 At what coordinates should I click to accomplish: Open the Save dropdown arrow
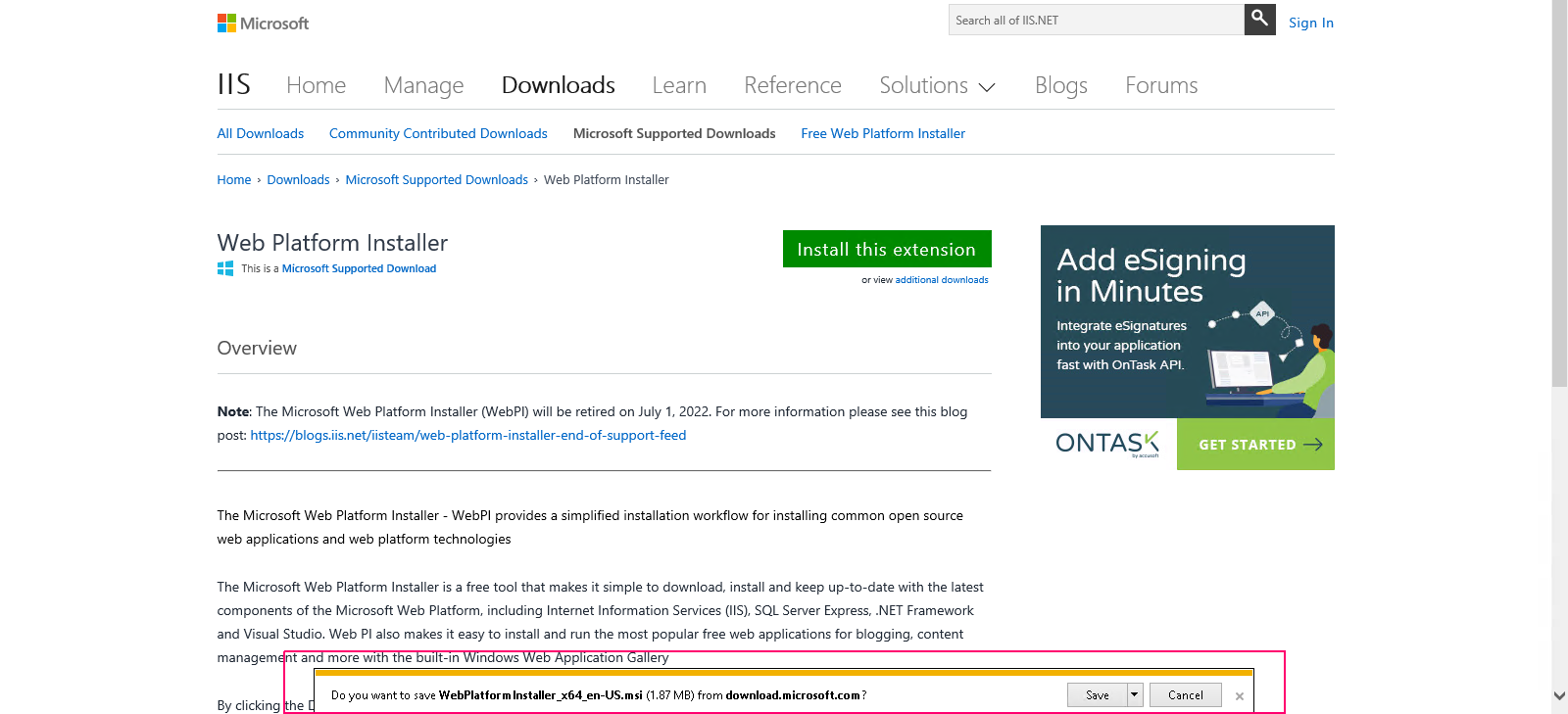[x=1135, y=695]
